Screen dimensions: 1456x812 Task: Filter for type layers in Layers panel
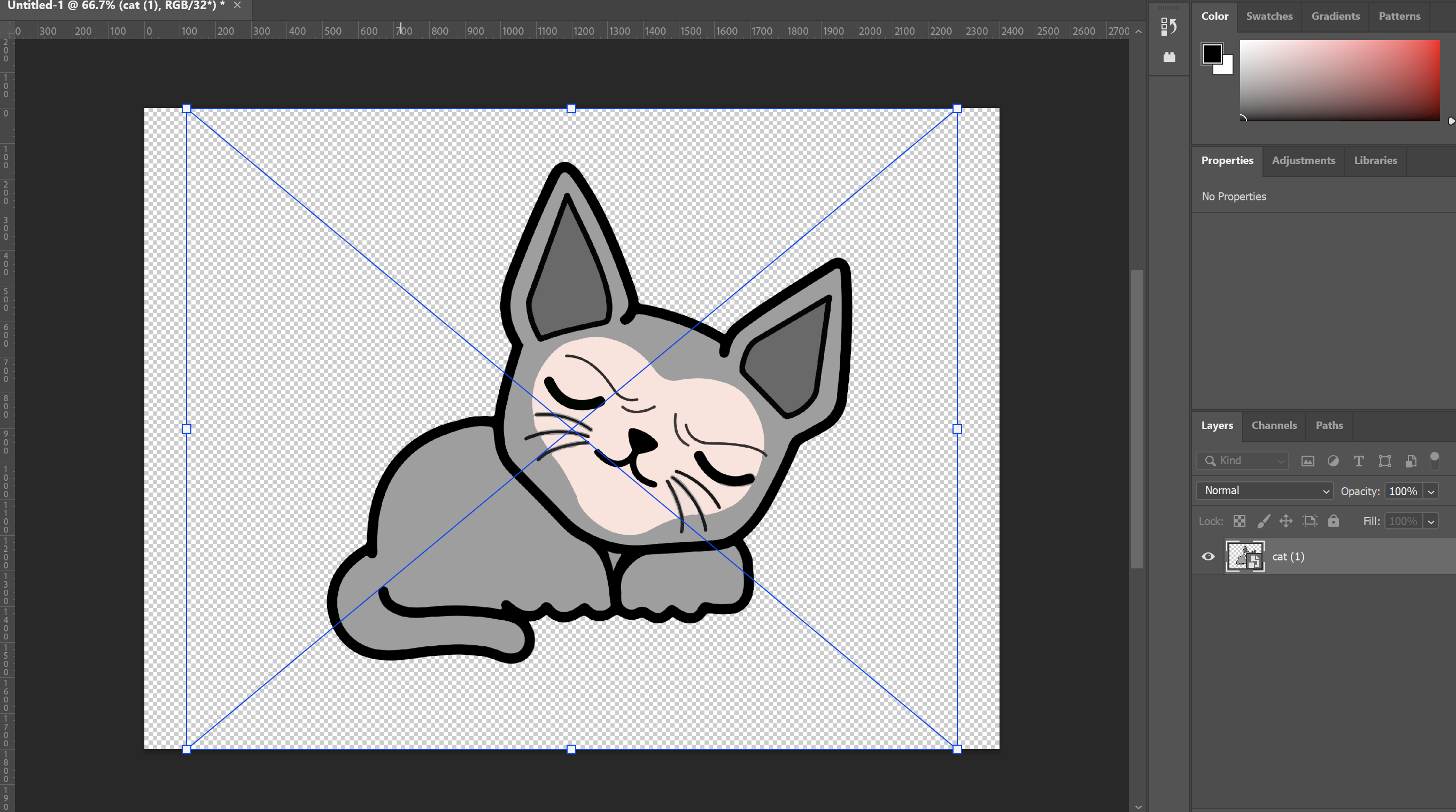click(x=1359, y=460)
